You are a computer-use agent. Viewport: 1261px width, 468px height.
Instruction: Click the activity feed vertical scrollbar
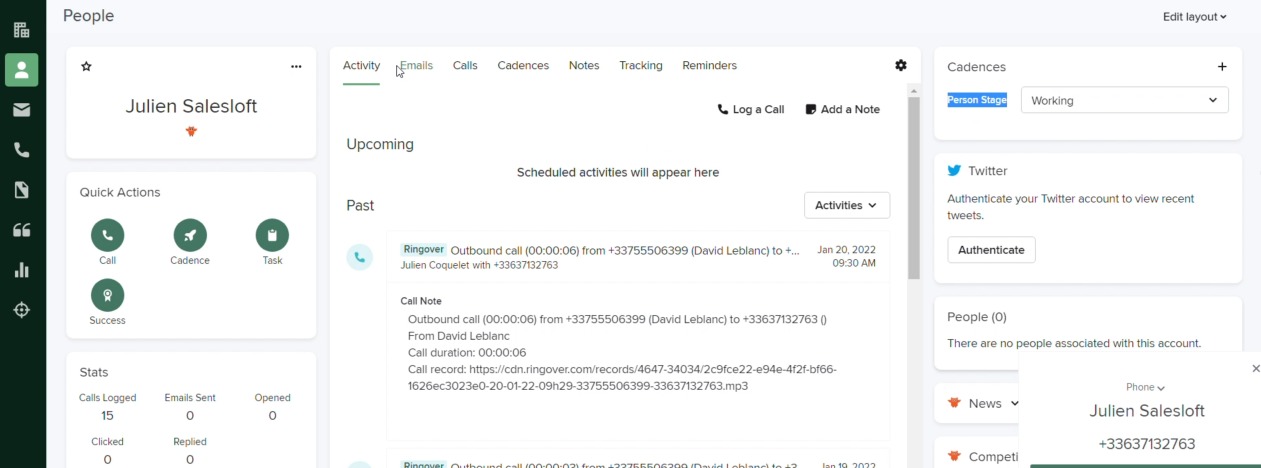[x=914, y=188]
